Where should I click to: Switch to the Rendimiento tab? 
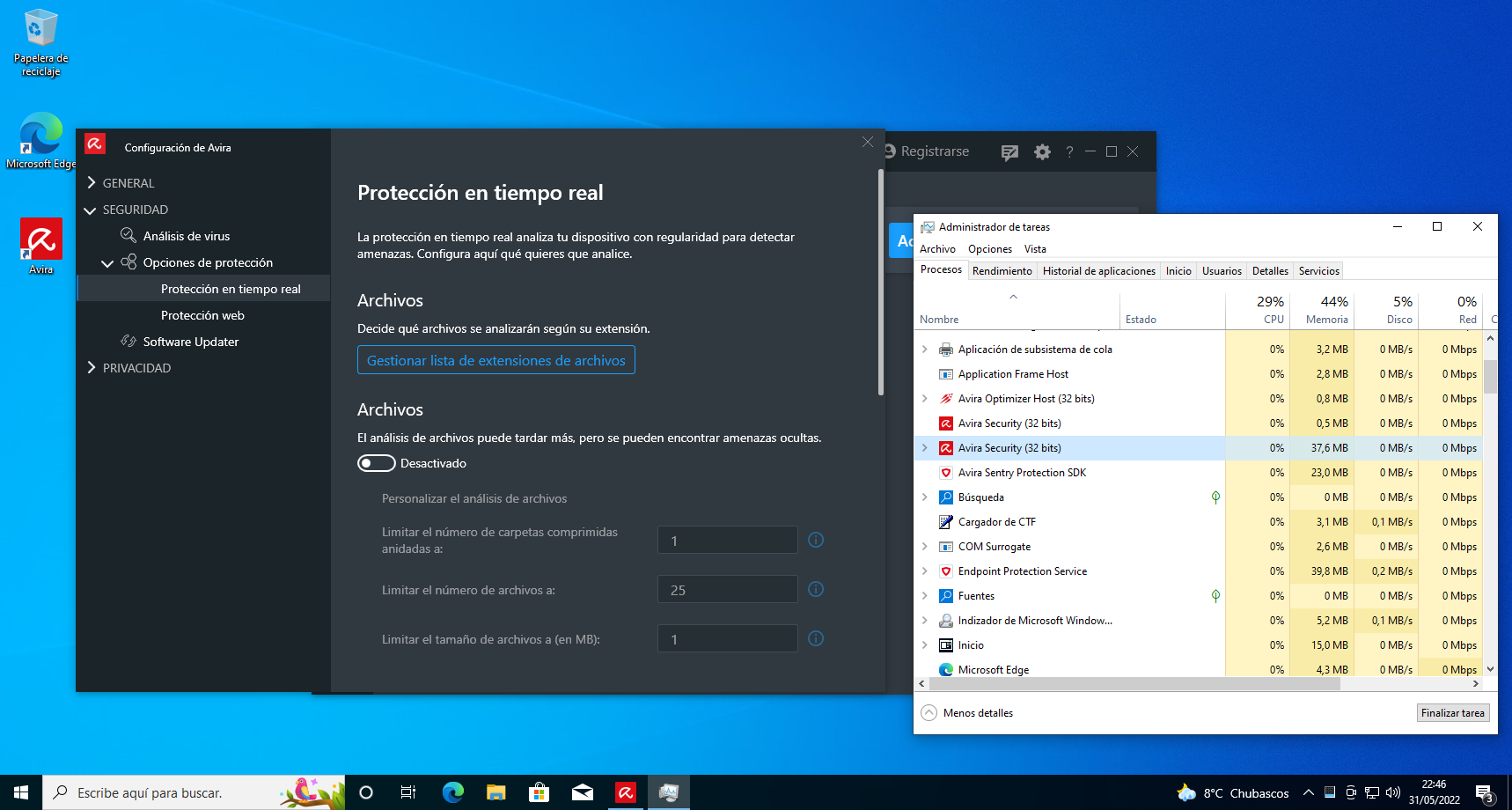(1002, 271)
